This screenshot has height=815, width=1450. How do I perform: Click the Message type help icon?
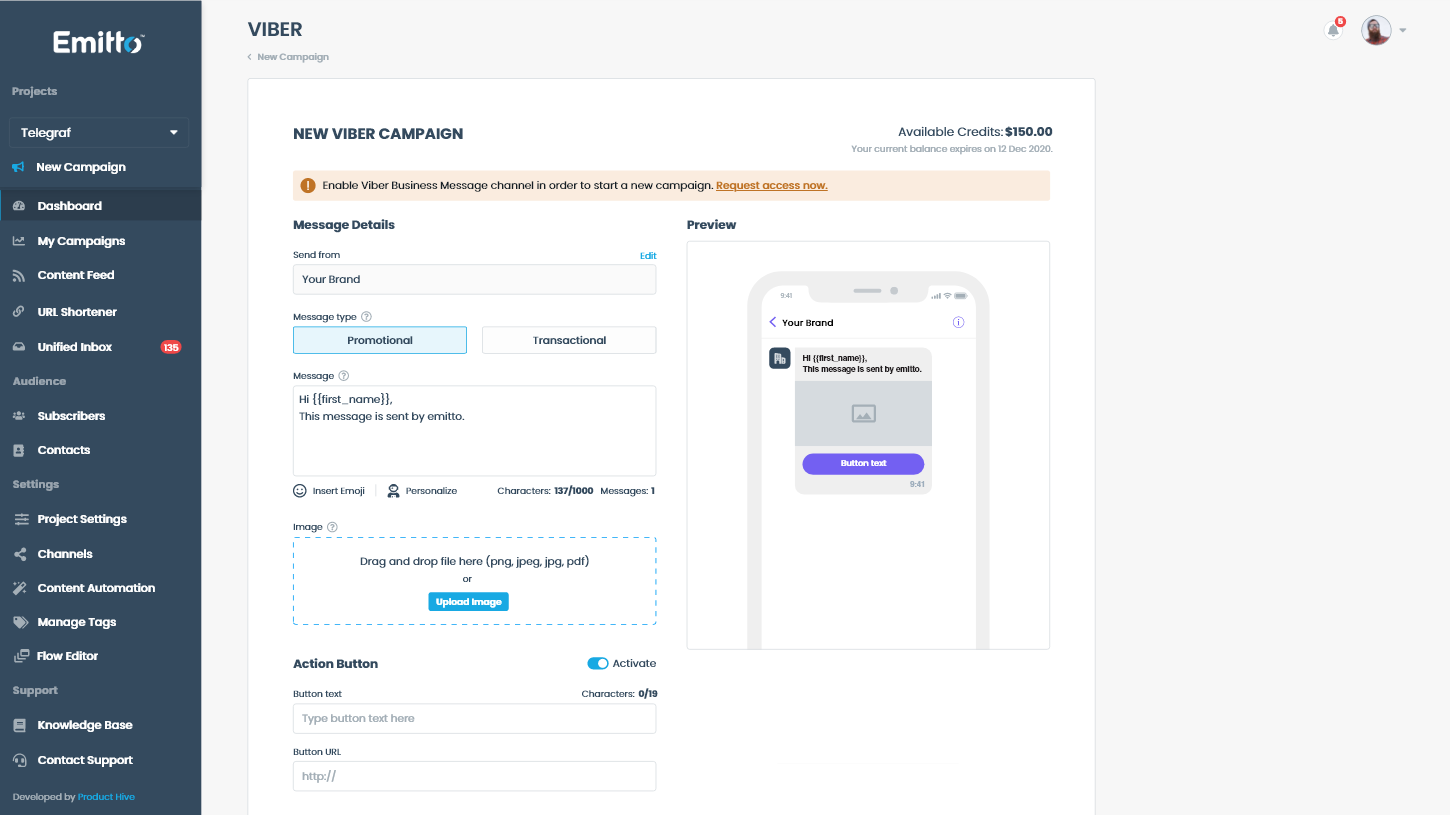point(366,317)
